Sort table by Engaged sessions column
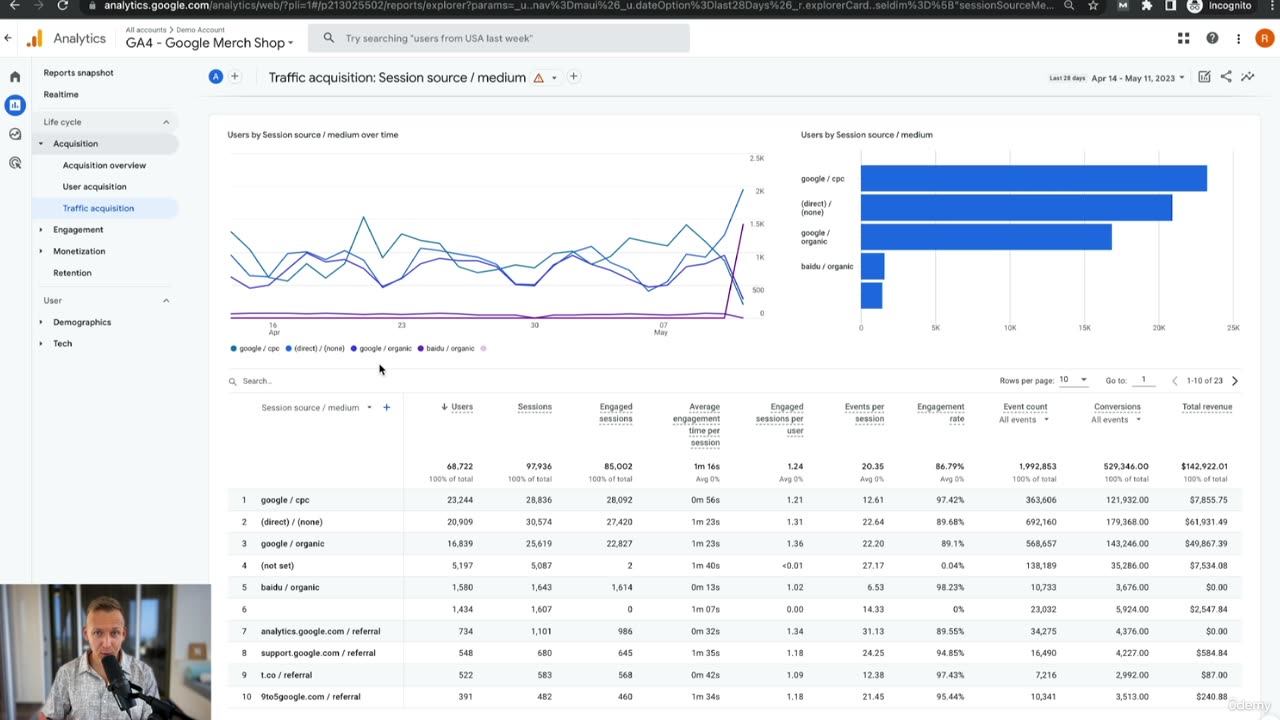This screenshot has width=1280, height=720. coord(616,413)
